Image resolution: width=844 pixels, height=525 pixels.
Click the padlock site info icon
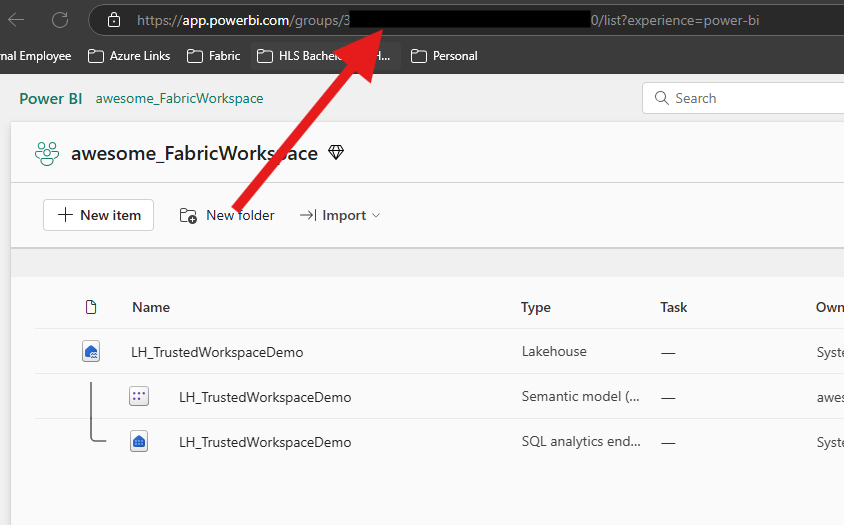pos(114,20)
